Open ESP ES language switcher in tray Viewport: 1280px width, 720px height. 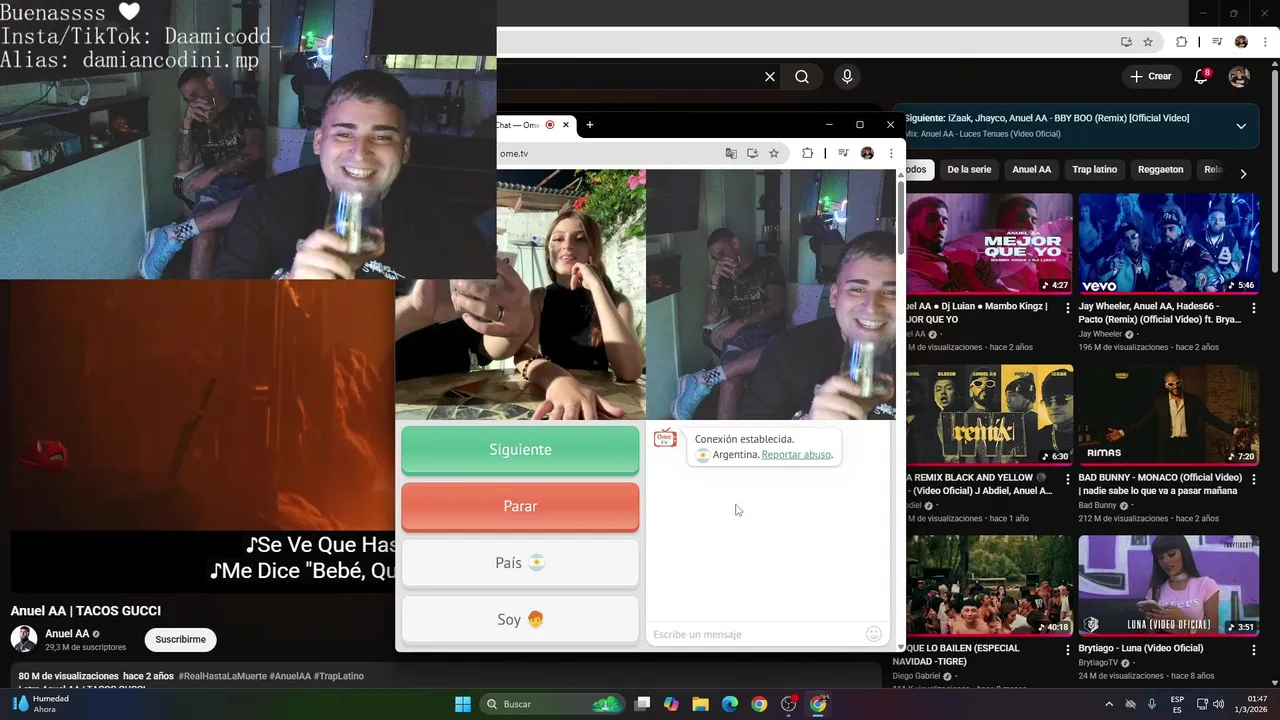pos(1178,704)
